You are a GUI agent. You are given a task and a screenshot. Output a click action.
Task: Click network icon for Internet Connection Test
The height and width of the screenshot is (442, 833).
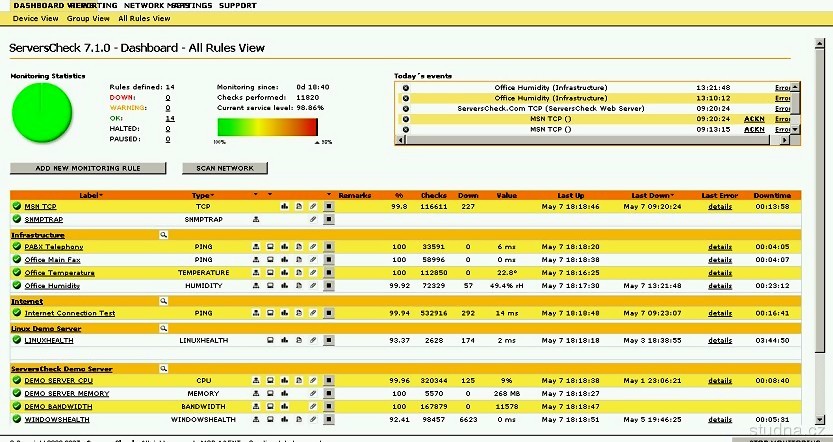click(256, 313)
